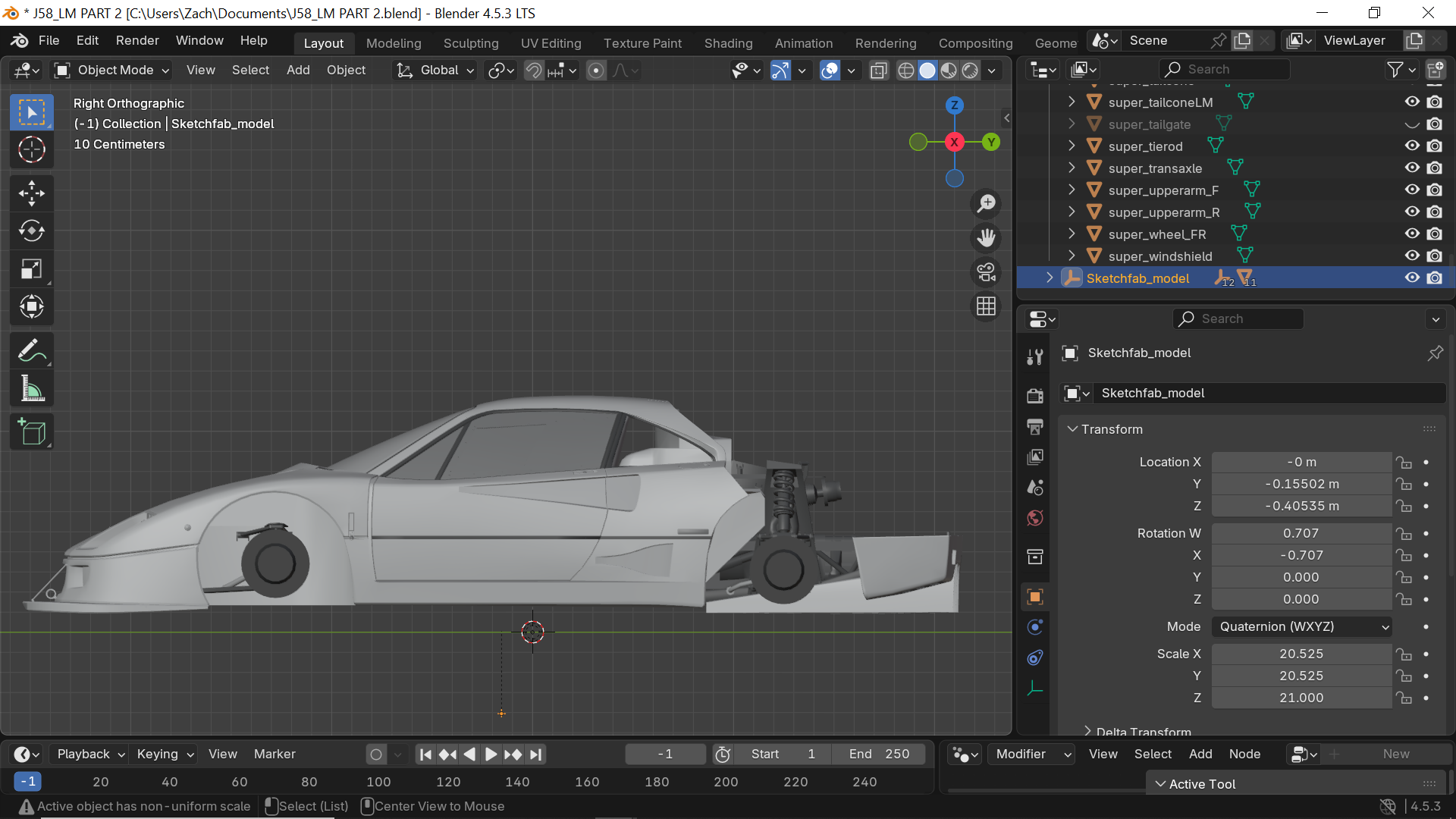Screen dimensions: 1456x819
Task: Select the Add Cube tool
Action: [31, 432]
